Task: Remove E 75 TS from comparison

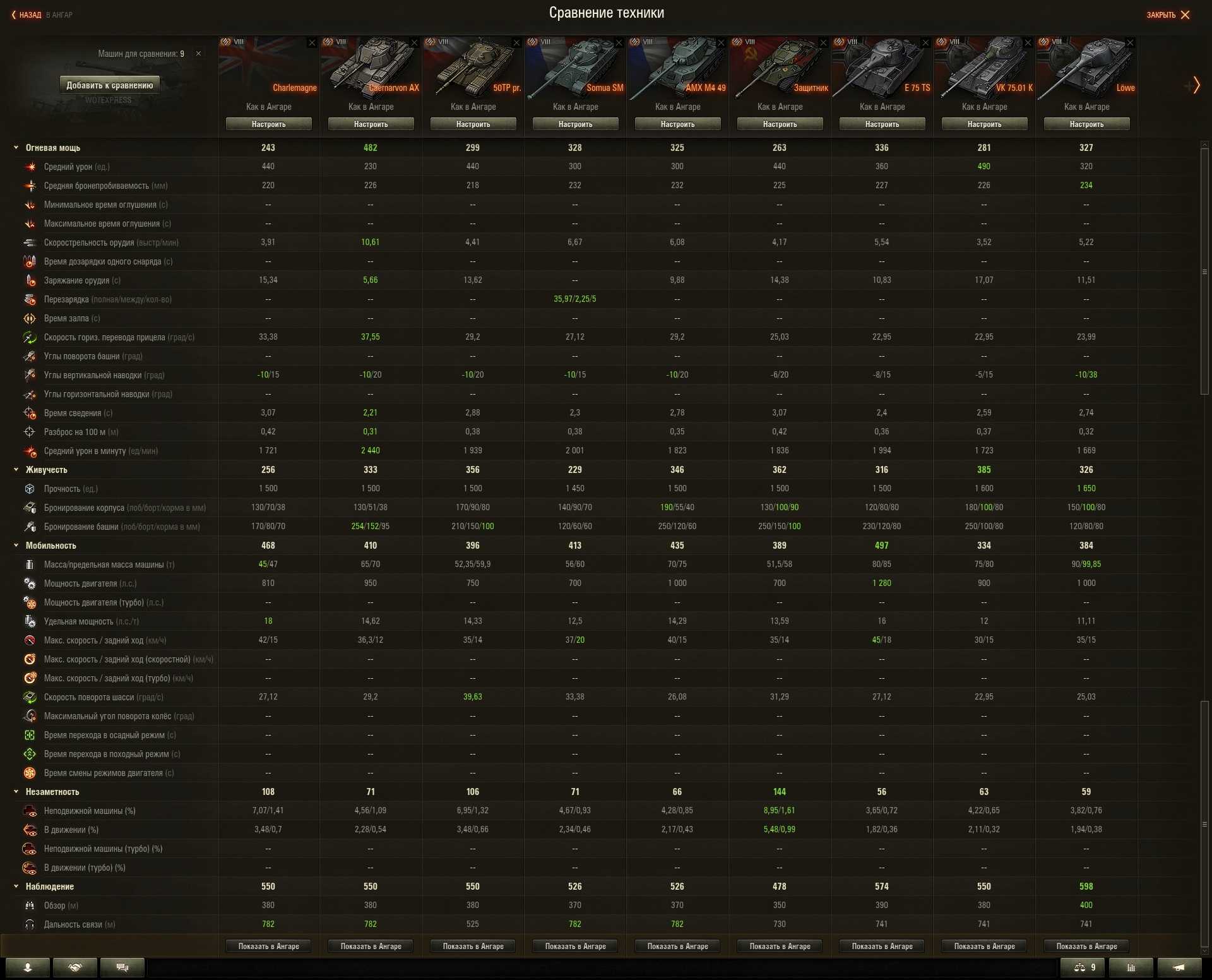Action: (x=925, y=43)
